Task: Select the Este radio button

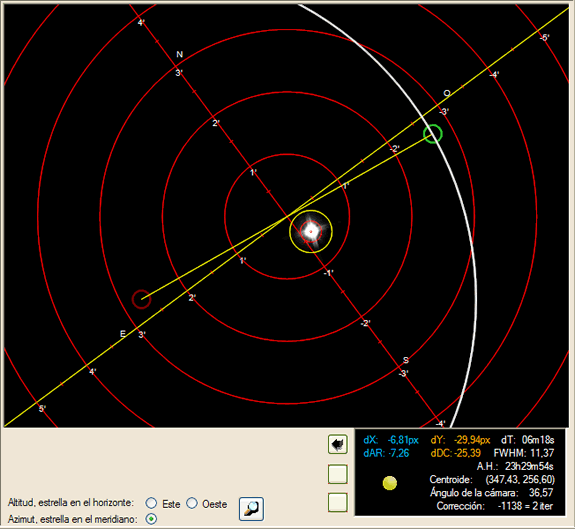Action: tap(151, 503)
